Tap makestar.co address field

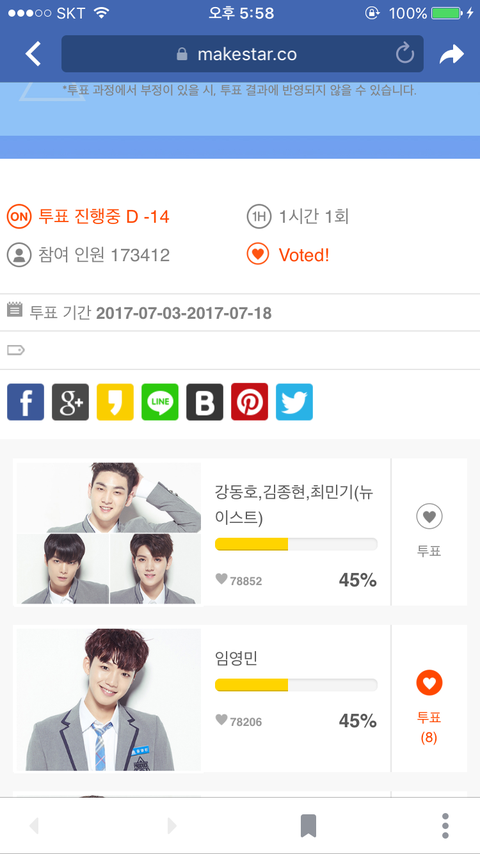click(x=242, y=54)
